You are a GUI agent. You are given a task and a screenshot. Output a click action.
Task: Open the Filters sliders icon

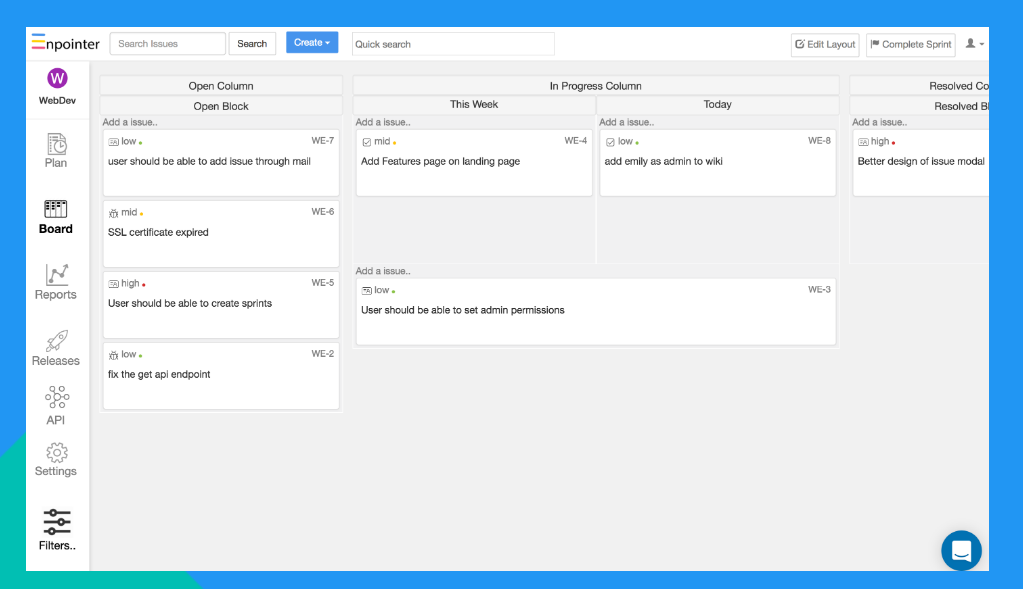point(57,522)
